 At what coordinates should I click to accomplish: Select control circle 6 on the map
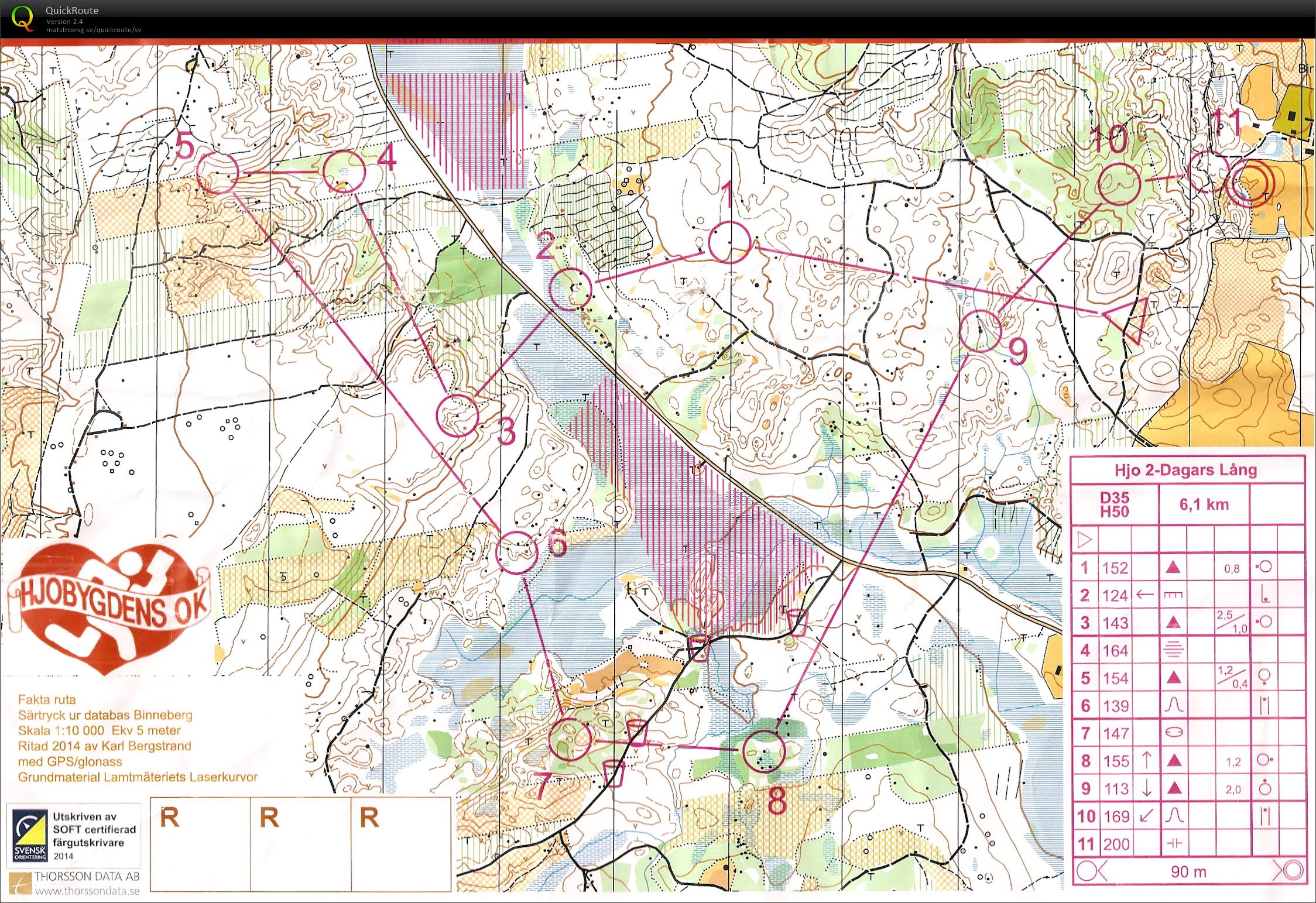coord(516,552)
